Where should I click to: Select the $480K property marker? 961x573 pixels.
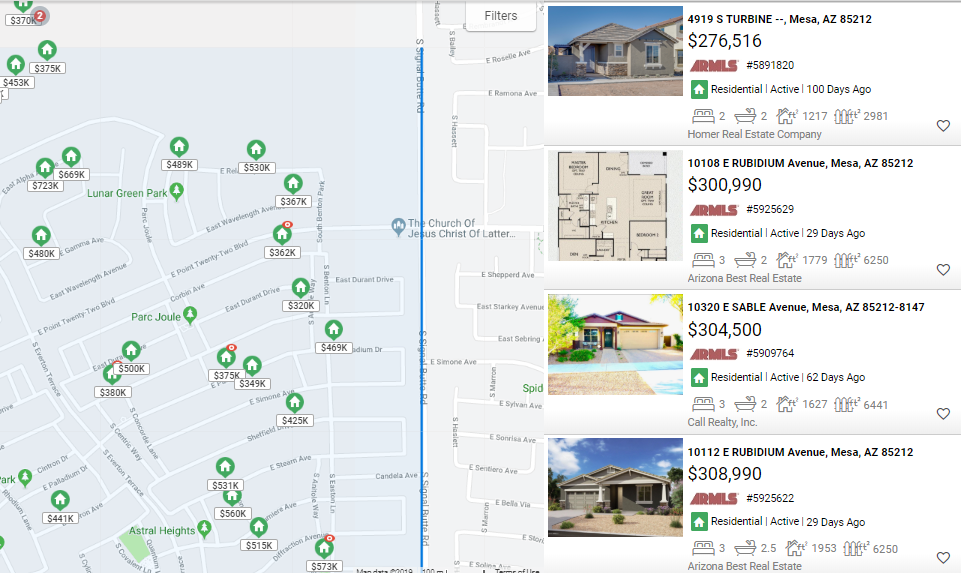(x=41, y=236)
